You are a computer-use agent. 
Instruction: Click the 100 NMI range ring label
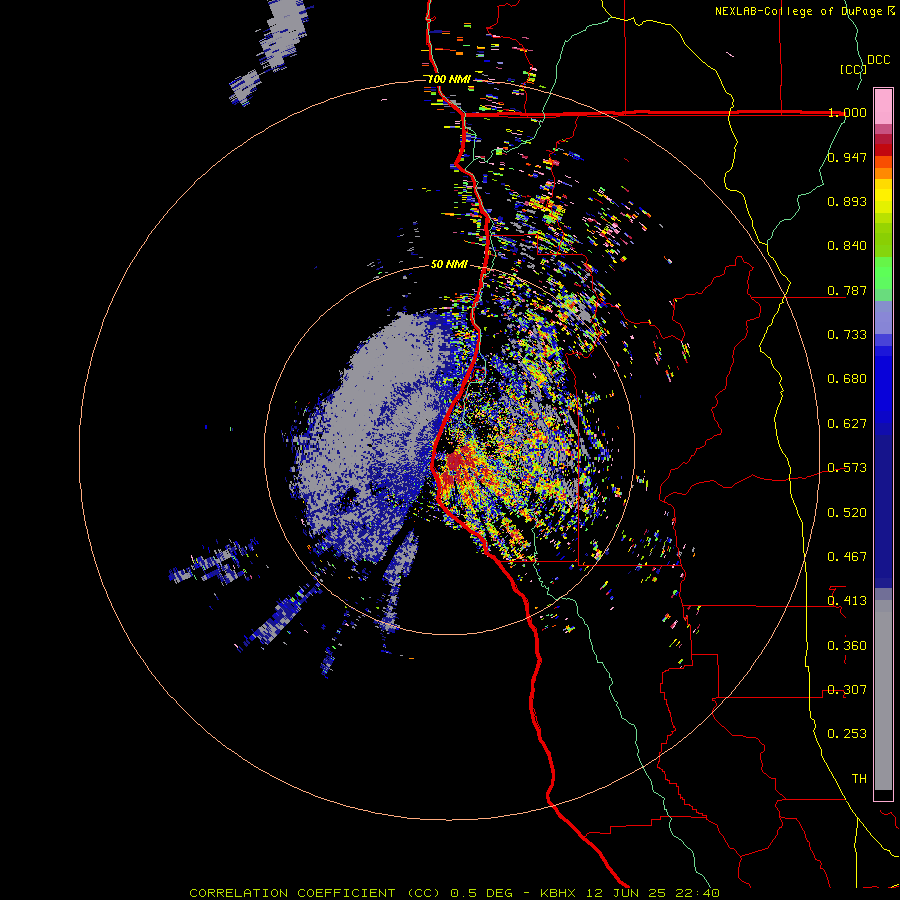click(449, 79)
